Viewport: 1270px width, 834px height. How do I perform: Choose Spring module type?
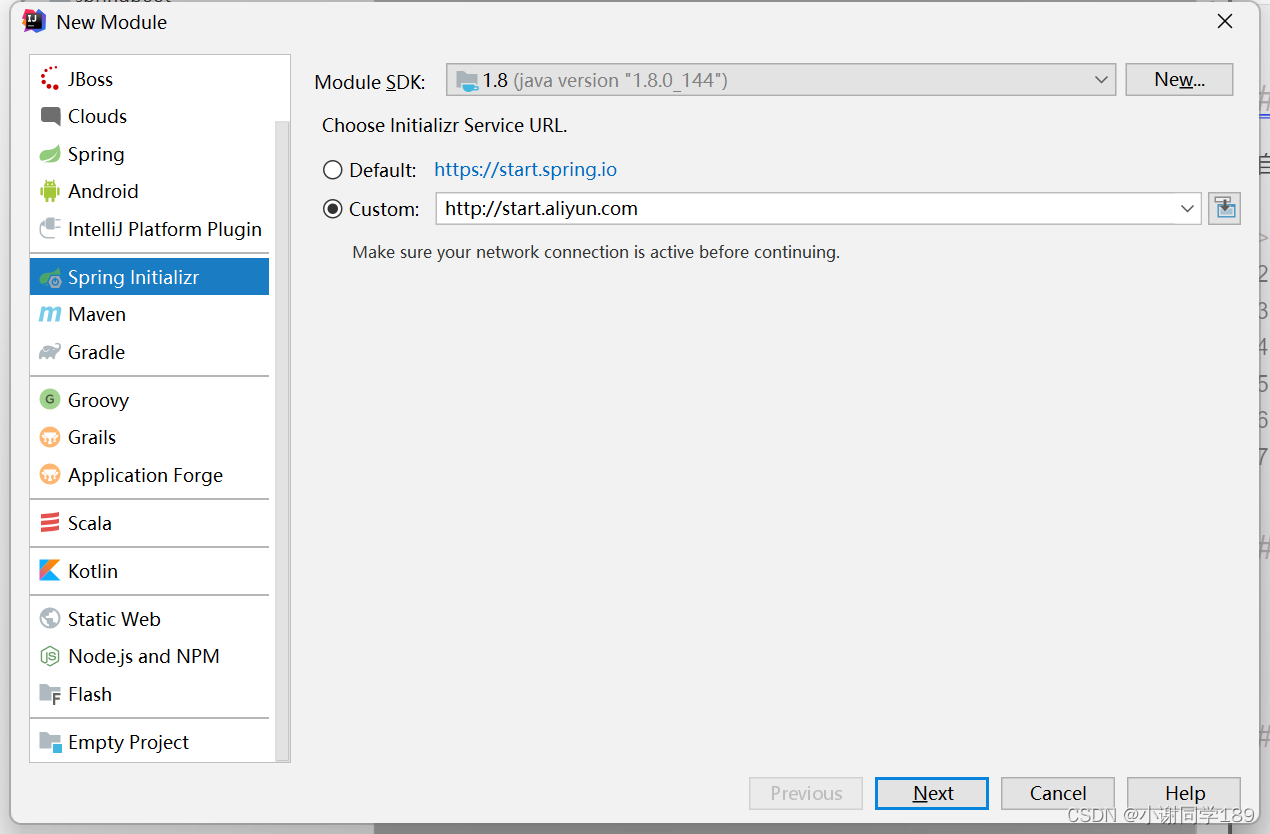[150, 154]
